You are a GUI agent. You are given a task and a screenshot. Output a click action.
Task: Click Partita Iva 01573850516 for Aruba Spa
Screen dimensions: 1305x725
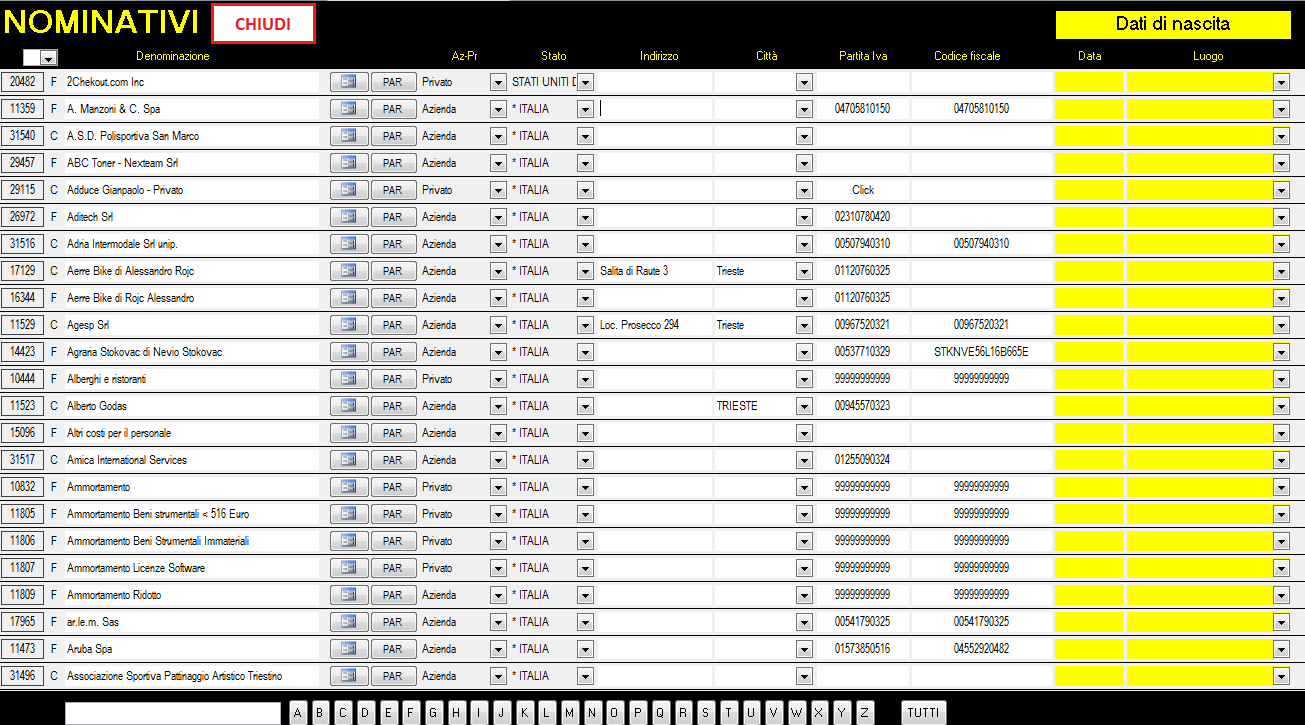862,649
